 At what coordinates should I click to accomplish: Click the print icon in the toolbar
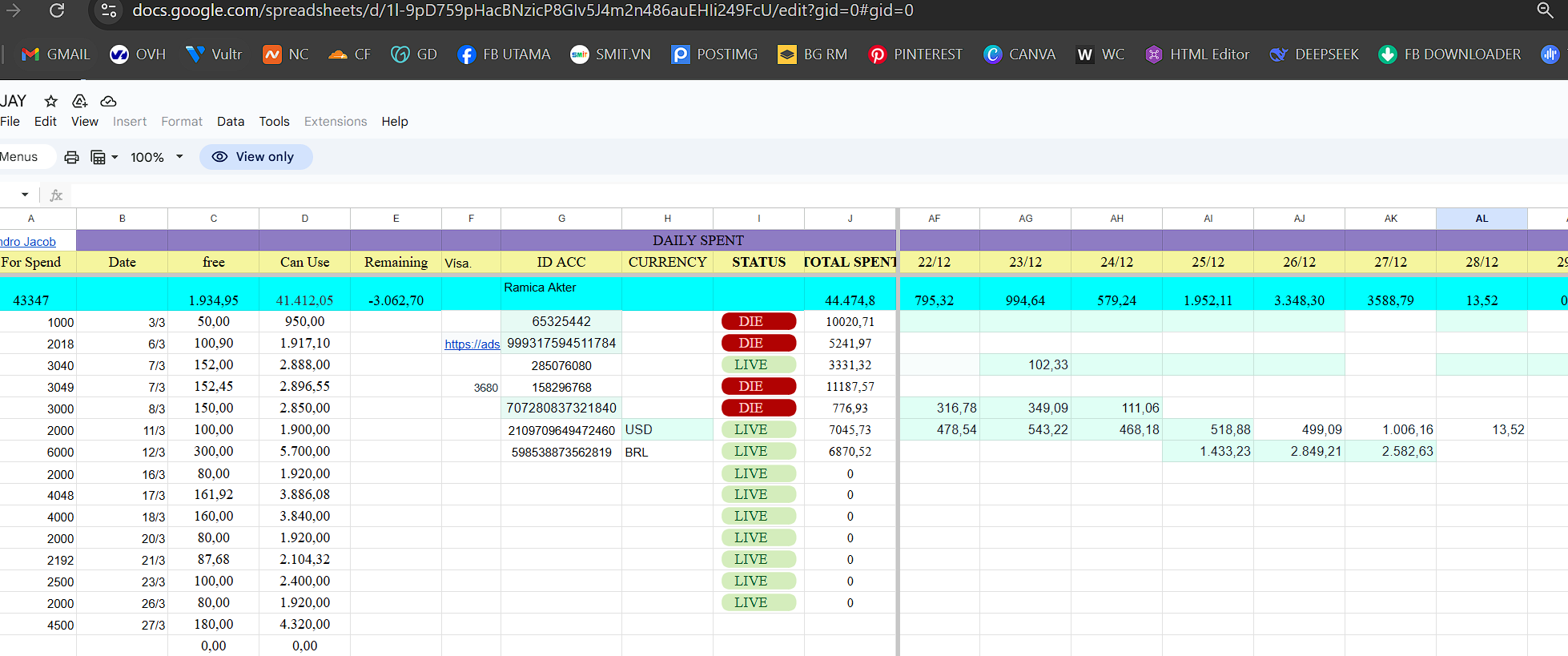pyautogui.click(x=71, y=157)
